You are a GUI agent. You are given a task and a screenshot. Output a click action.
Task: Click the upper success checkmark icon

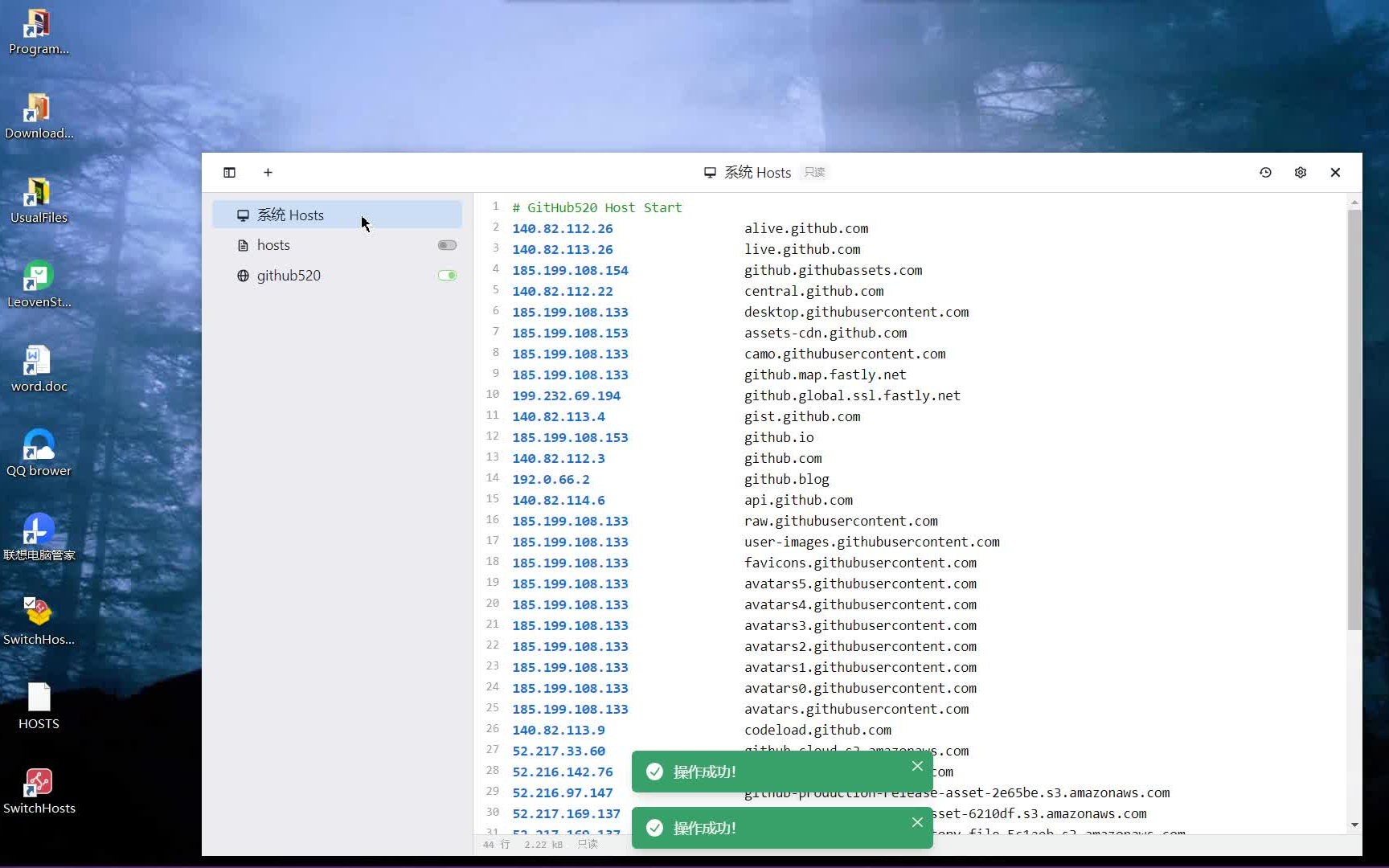tap(655, 772)
